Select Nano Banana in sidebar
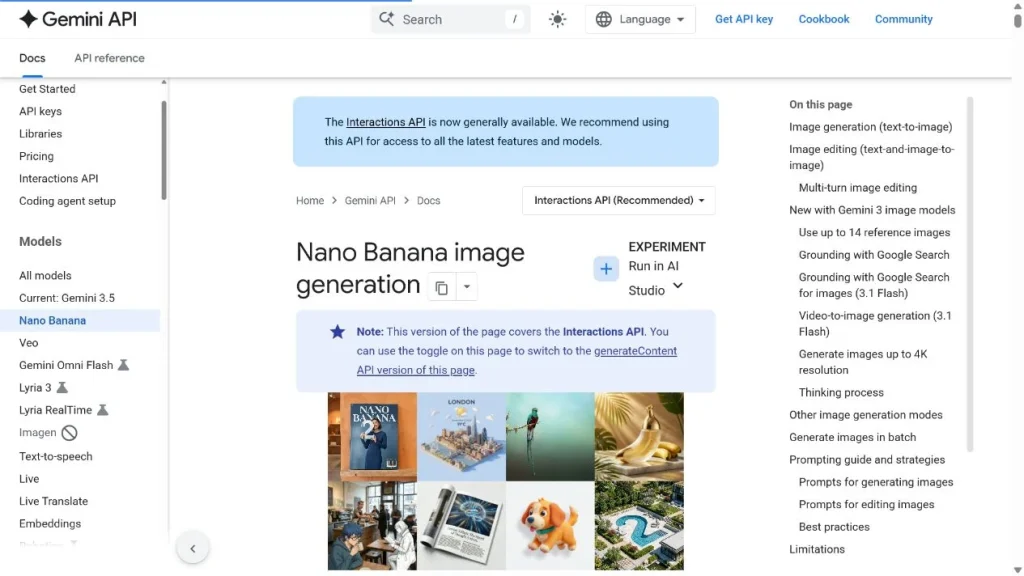1024x576 pixels. pyautogui.click(x=80, y=321)
